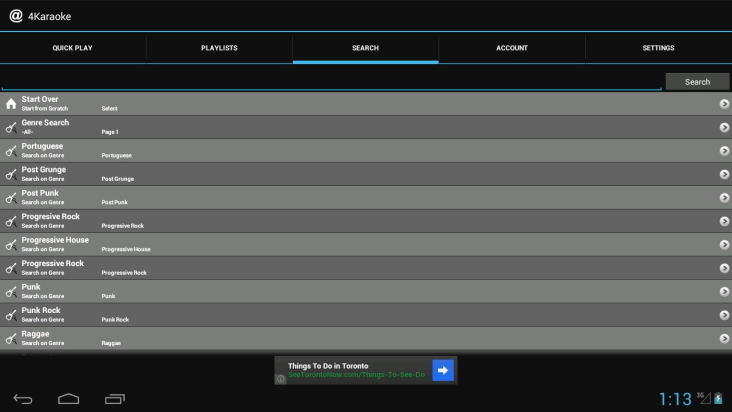732x412 pixels.
Task: Click the SeeTorontoNow.com link
Action: click(x=356, y=375)
